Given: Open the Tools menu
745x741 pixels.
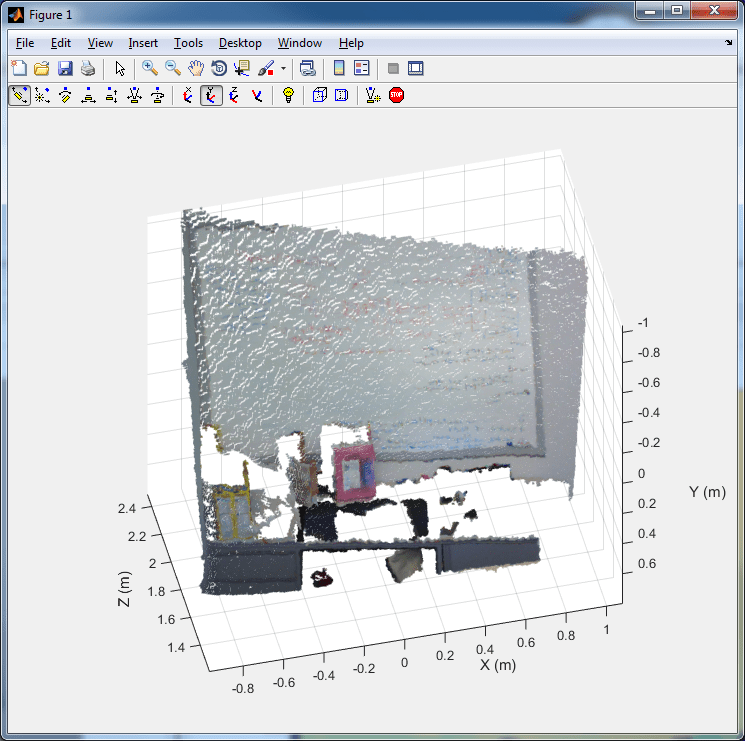Looking at the screenshot, I should point(188,43).
